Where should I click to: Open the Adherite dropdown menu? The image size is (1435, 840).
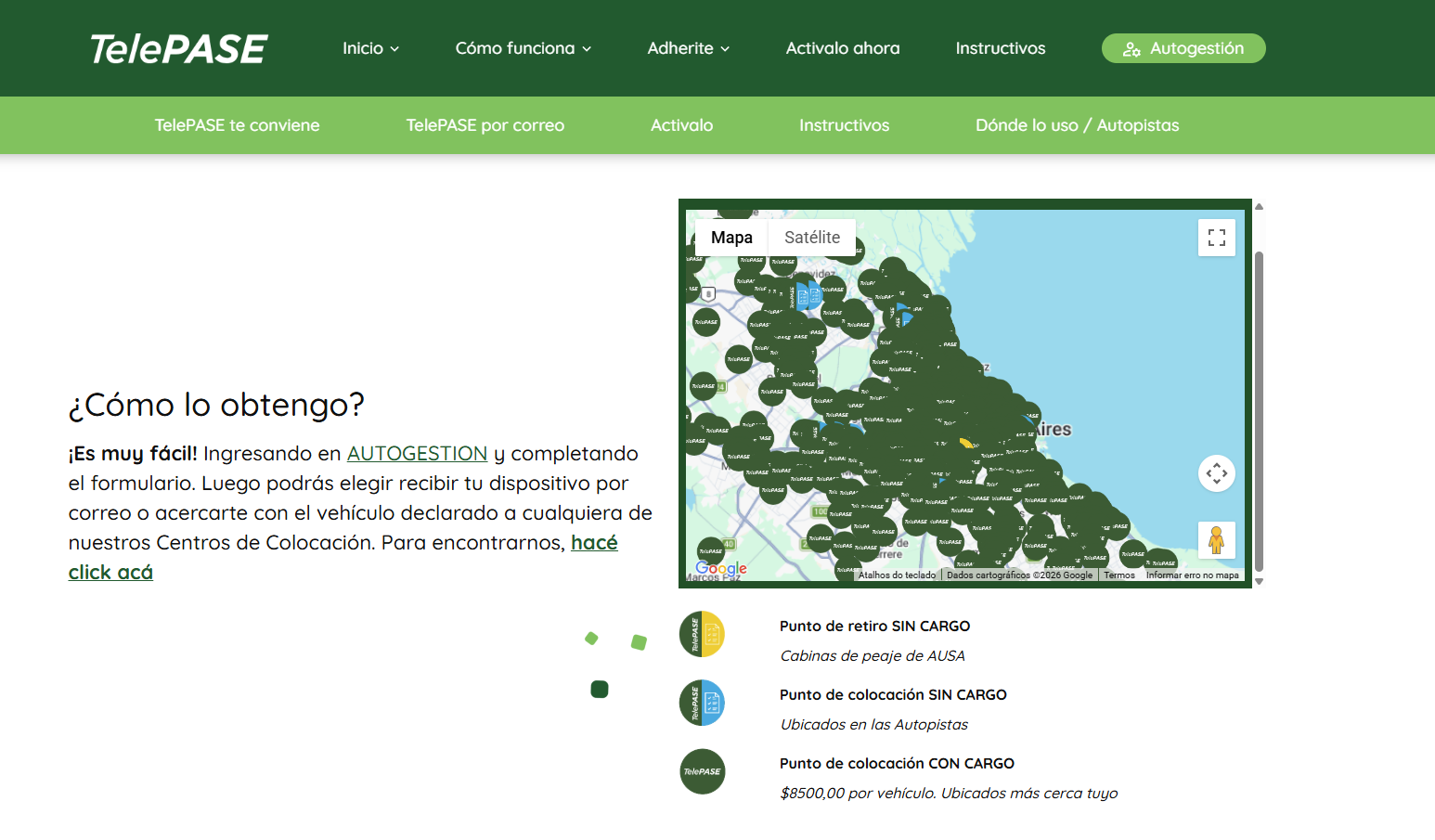[x=689, y=48]
